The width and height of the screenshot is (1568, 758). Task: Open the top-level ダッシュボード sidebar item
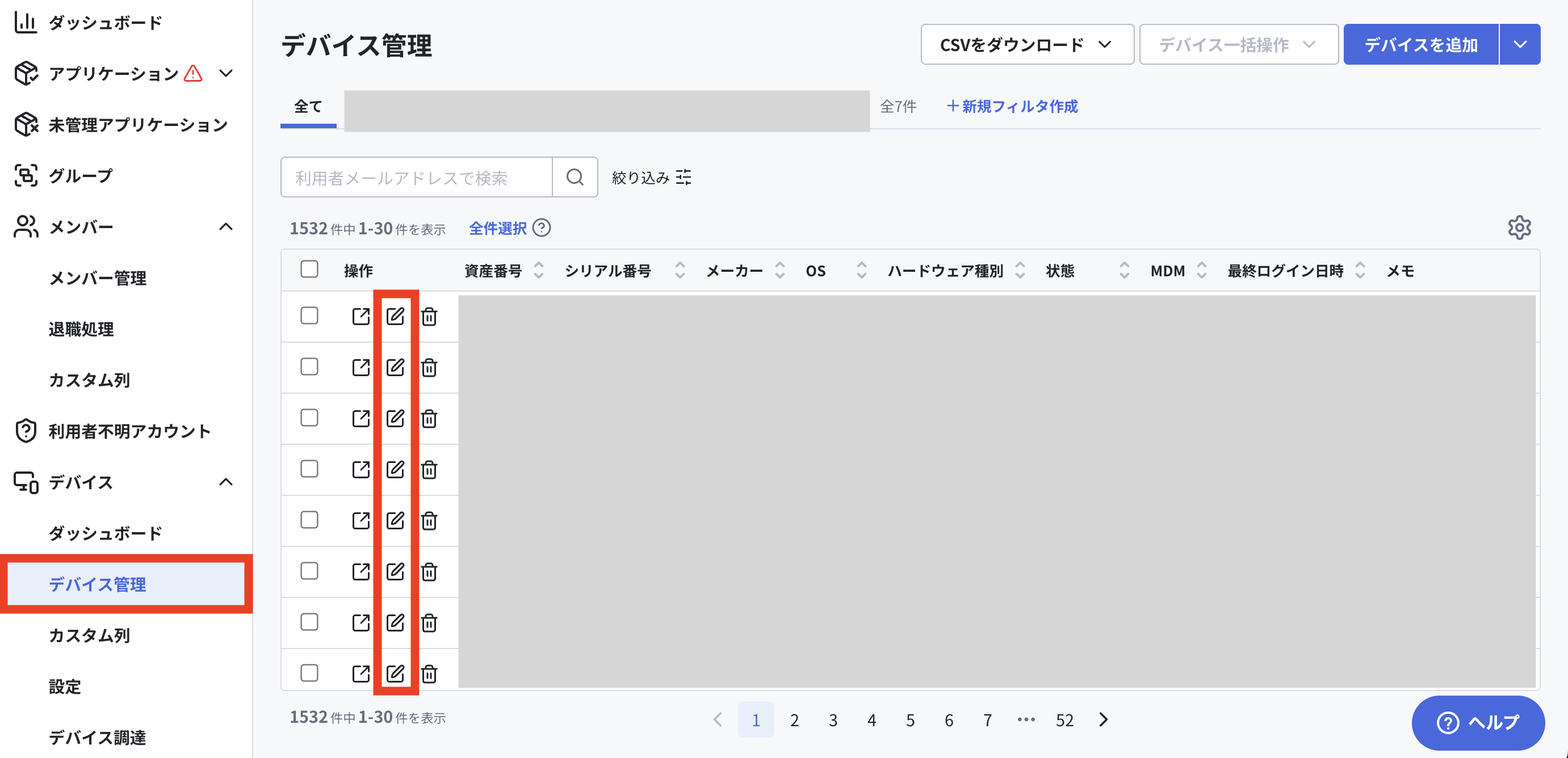(104, 23)
